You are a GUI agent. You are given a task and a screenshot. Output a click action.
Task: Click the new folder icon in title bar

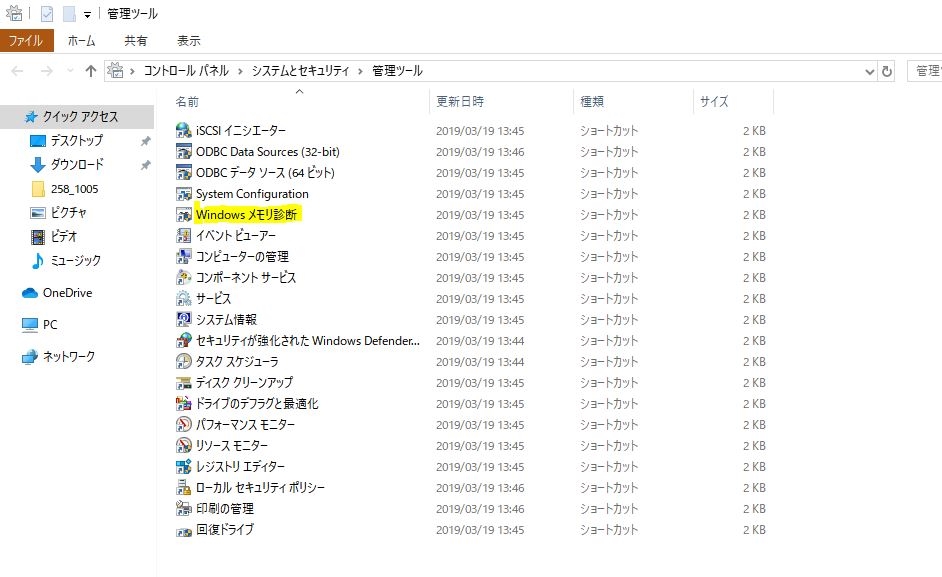tap(70, 13)
